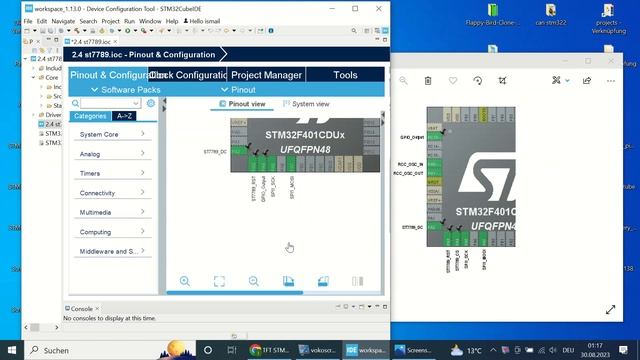
Task: Click the 13°C weather widget on taskbar
Action: tap(466, 350)
